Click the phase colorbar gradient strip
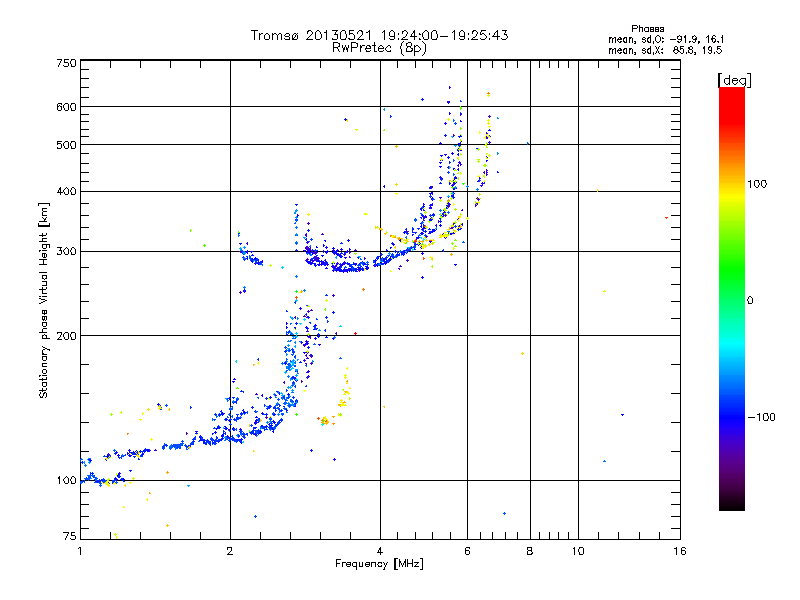Image resolution: width=800 pixels, height=600 pixels. 732,298
